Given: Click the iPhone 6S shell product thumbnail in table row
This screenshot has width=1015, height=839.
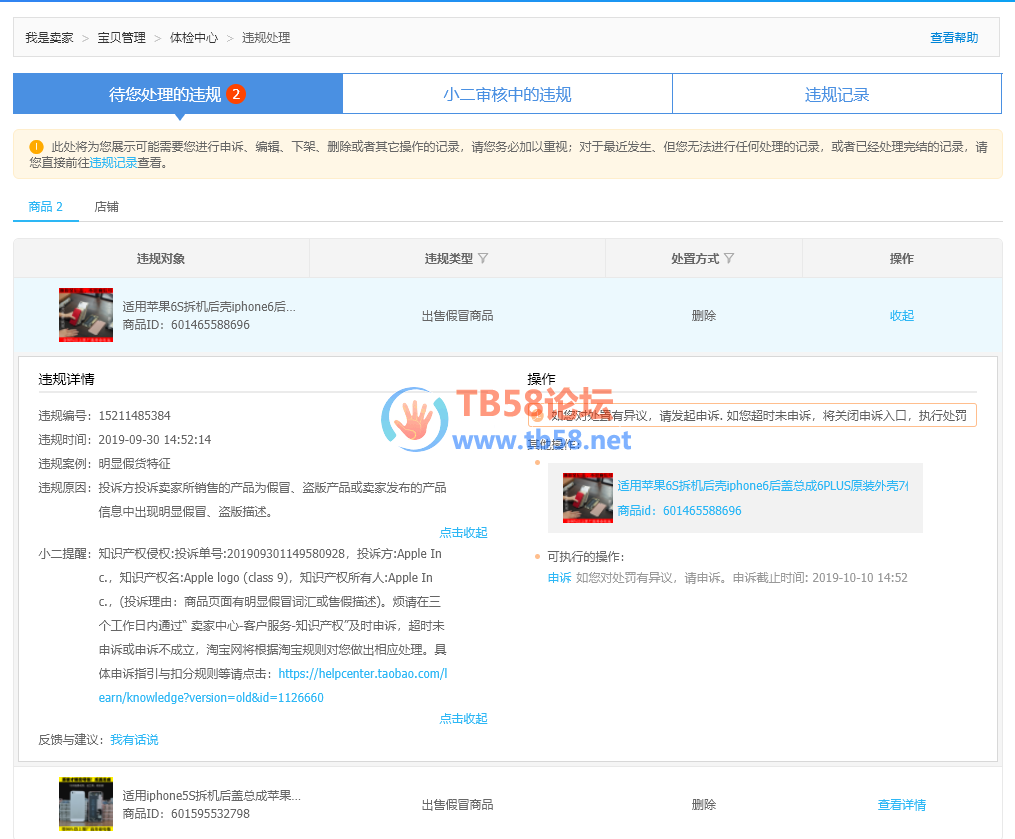Looking at the screenshot, I should pos(85,315).
